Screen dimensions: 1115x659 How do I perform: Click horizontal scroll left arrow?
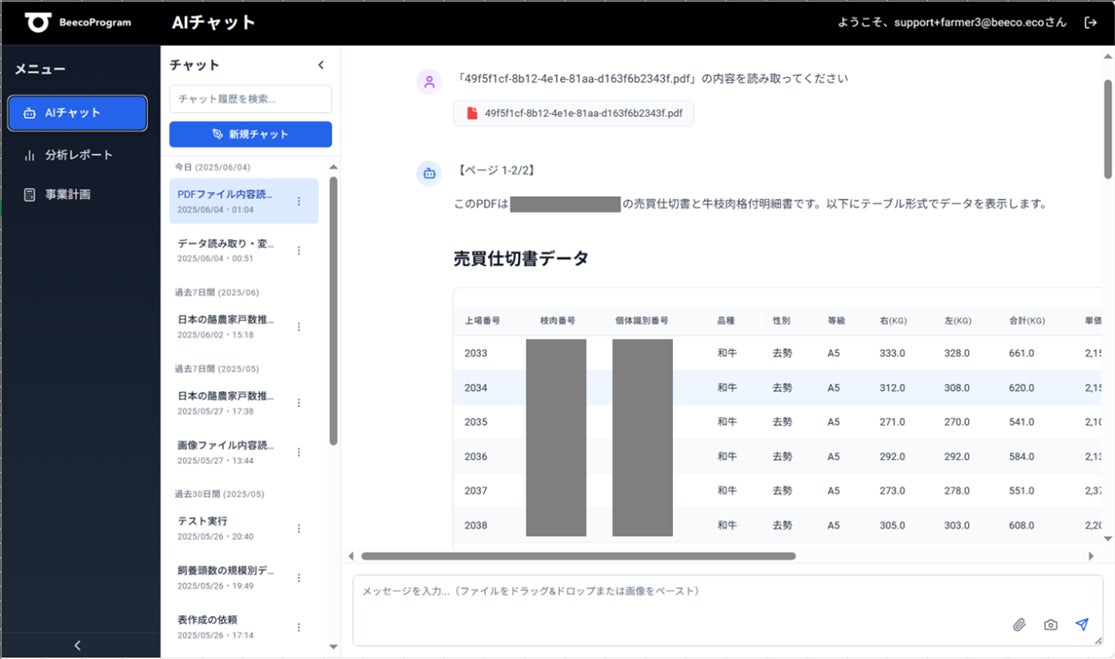click(351, 557)
